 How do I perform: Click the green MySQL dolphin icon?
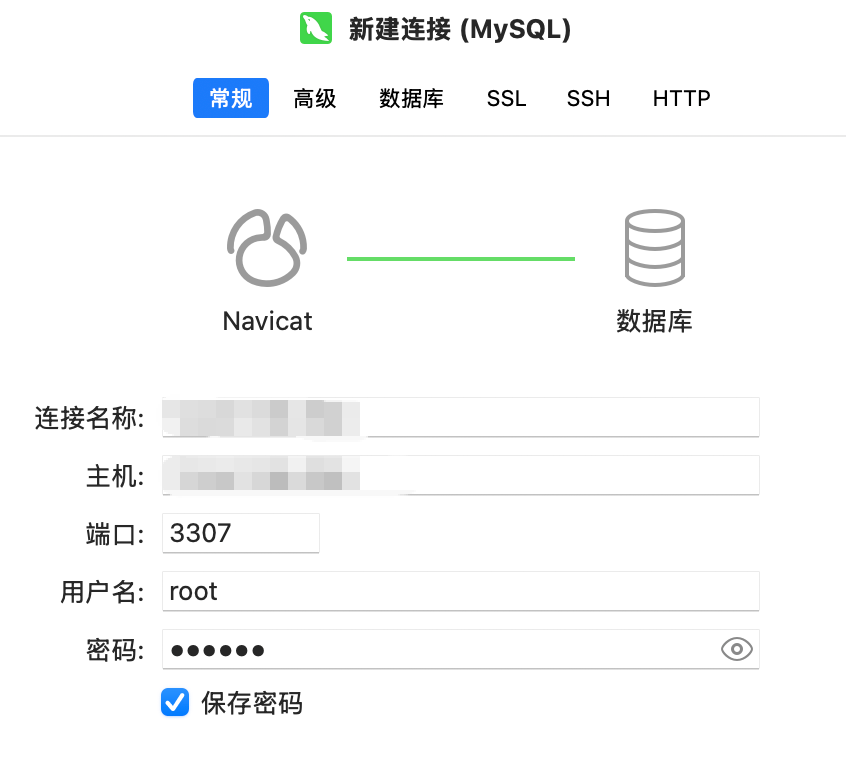click(x=316, y=28)
